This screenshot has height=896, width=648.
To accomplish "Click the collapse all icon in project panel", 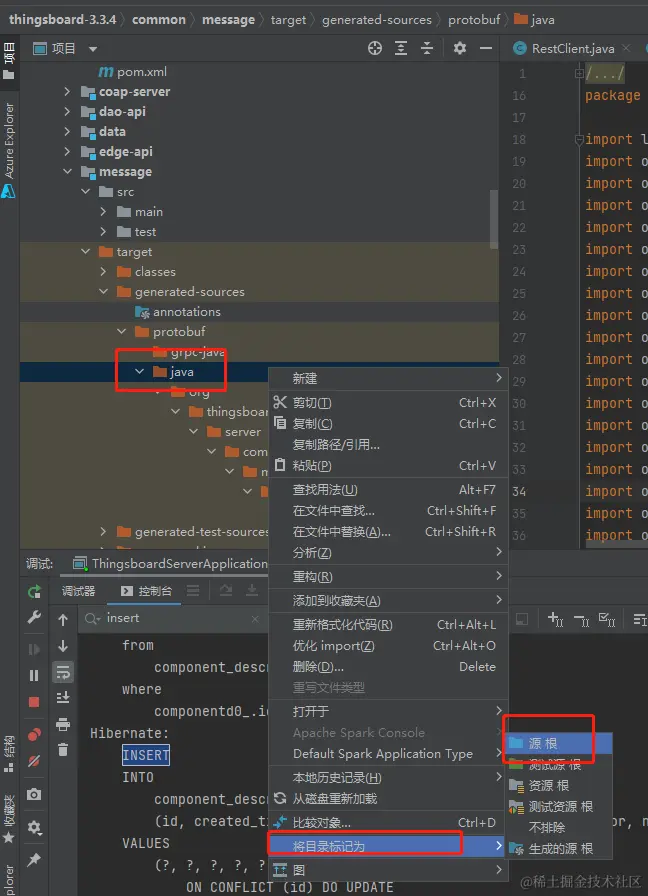I will point(427,49).
